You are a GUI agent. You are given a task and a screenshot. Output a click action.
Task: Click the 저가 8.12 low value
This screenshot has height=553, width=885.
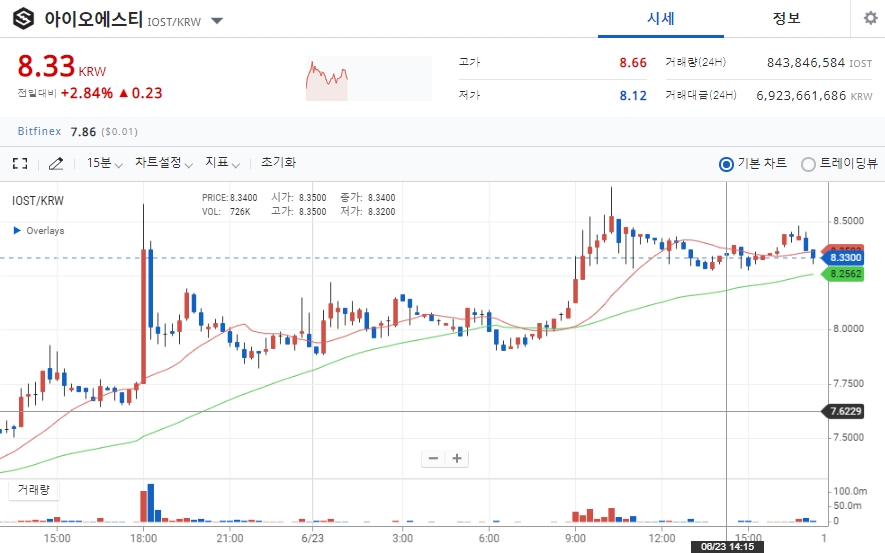point(633,96)
